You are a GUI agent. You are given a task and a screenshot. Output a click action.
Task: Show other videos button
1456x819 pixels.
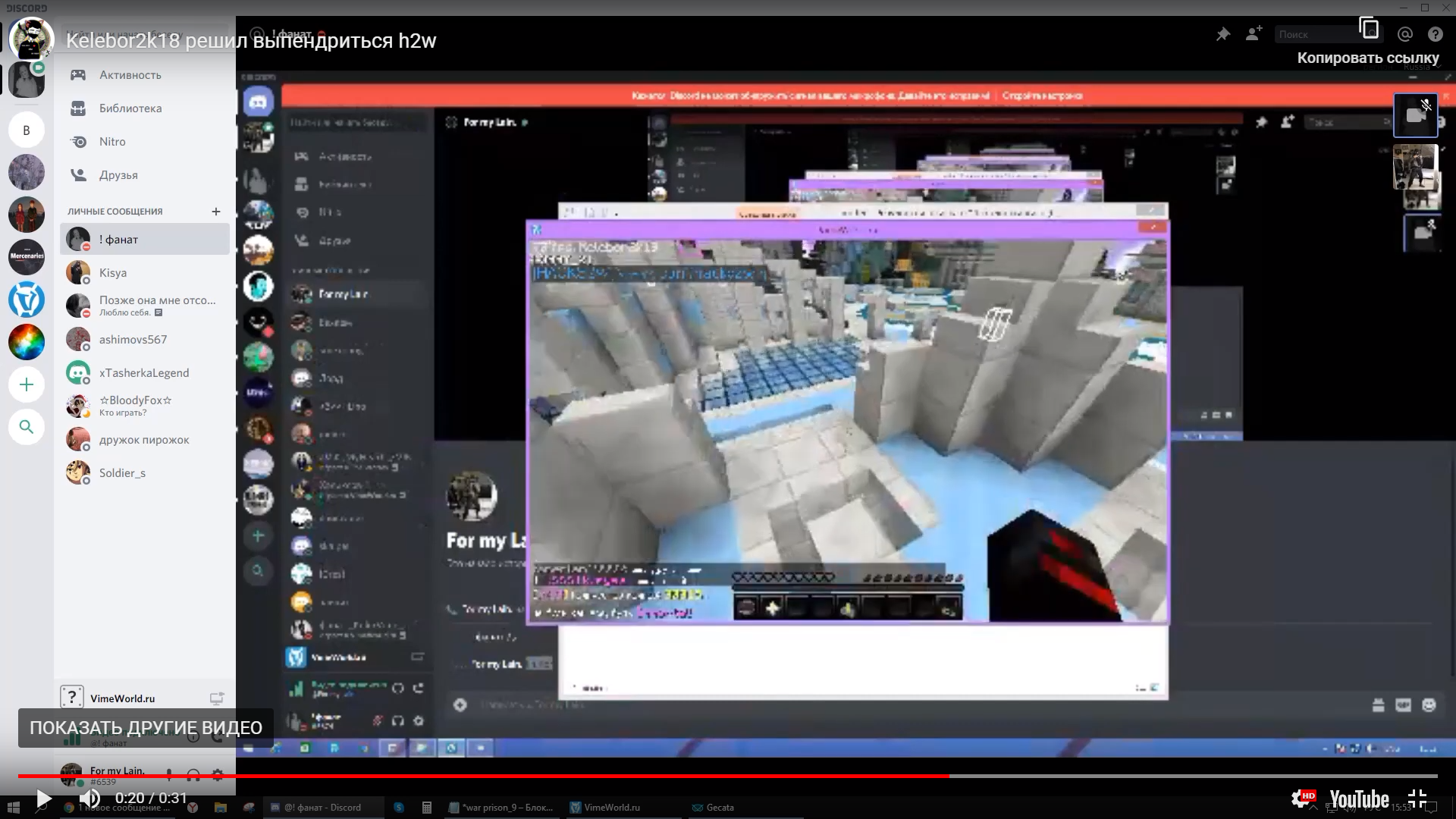point(146,727)
